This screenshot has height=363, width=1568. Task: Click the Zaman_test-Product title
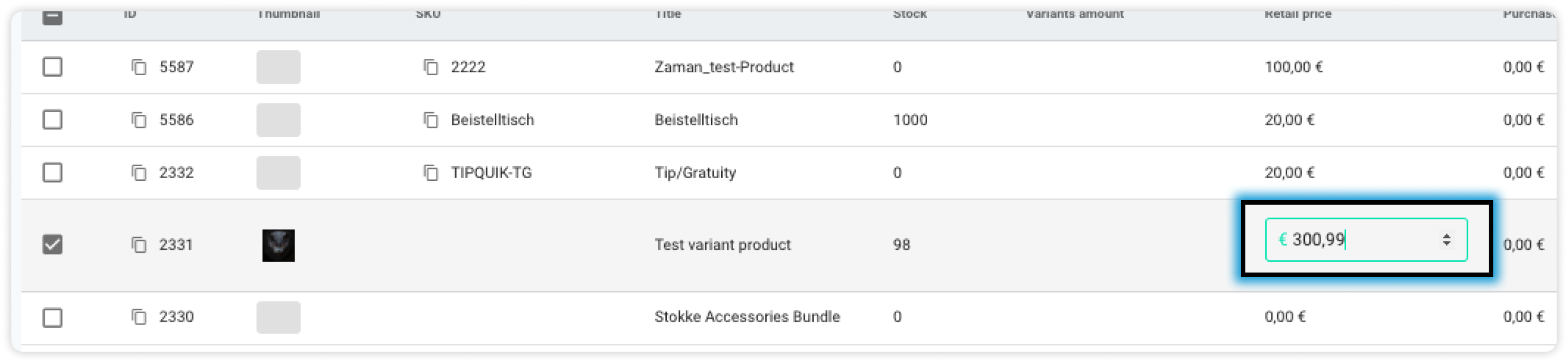(724, 67)
